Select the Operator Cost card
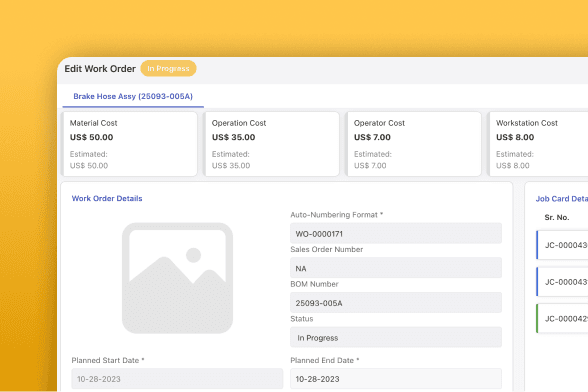588x392 pixels. click(x=414, y=144)
